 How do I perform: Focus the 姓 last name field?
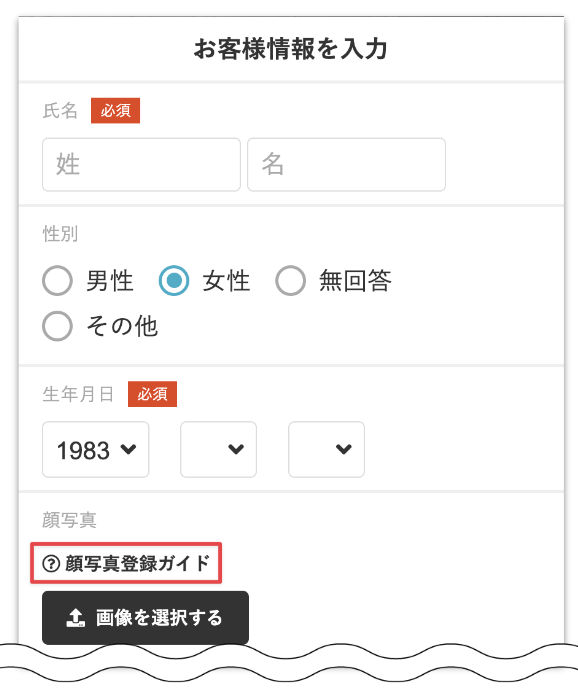click(x=141, y=165)
